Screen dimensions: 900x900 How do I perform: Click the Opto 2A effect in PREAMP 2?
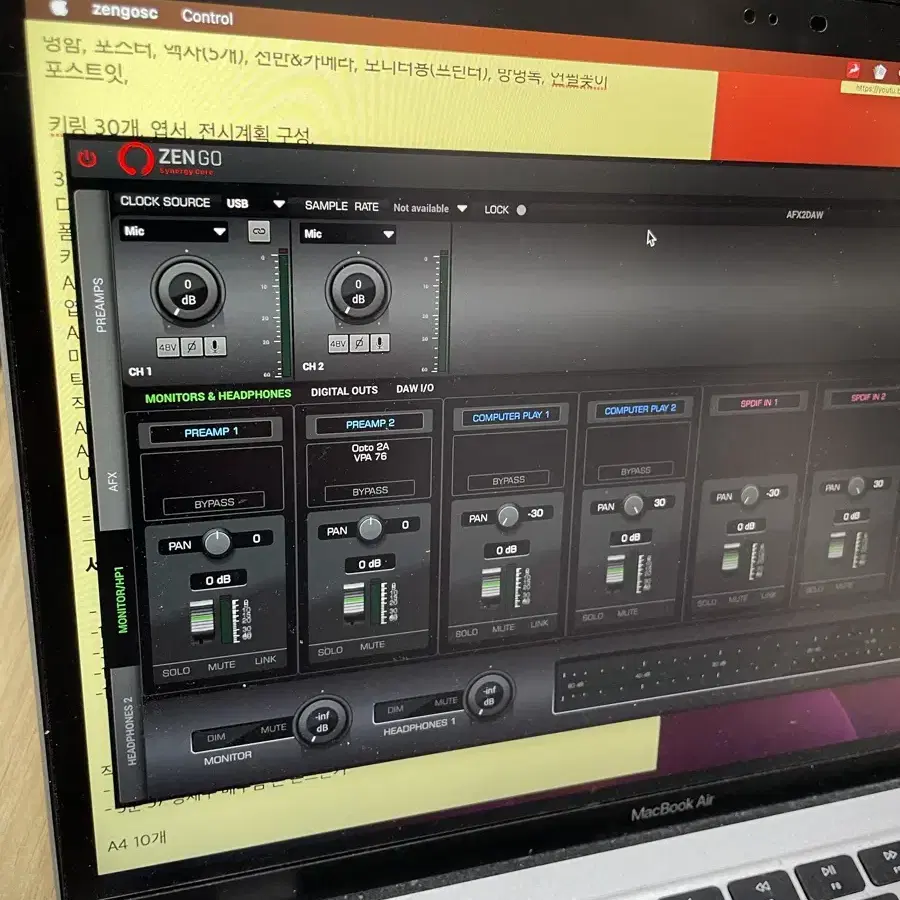tap(370, 447)
